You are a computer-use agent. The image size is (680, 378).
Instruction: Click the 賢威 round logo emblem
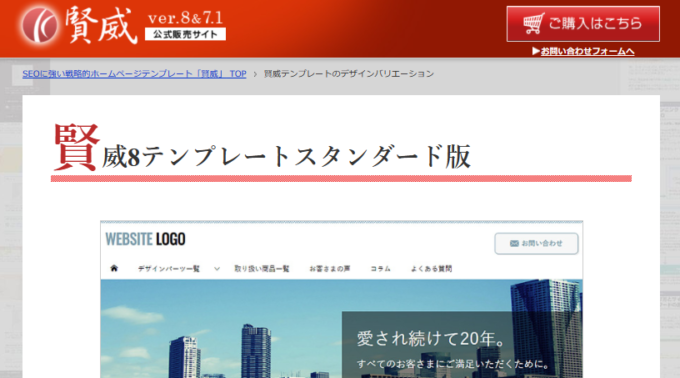[x=39, y=25]
